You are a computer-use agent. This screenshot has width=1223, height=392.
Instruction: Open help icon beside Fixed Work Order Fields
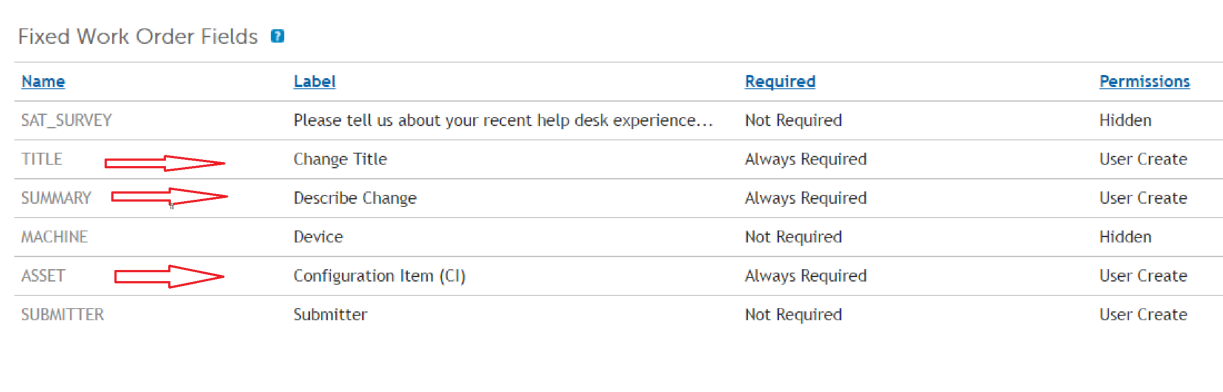278,37
